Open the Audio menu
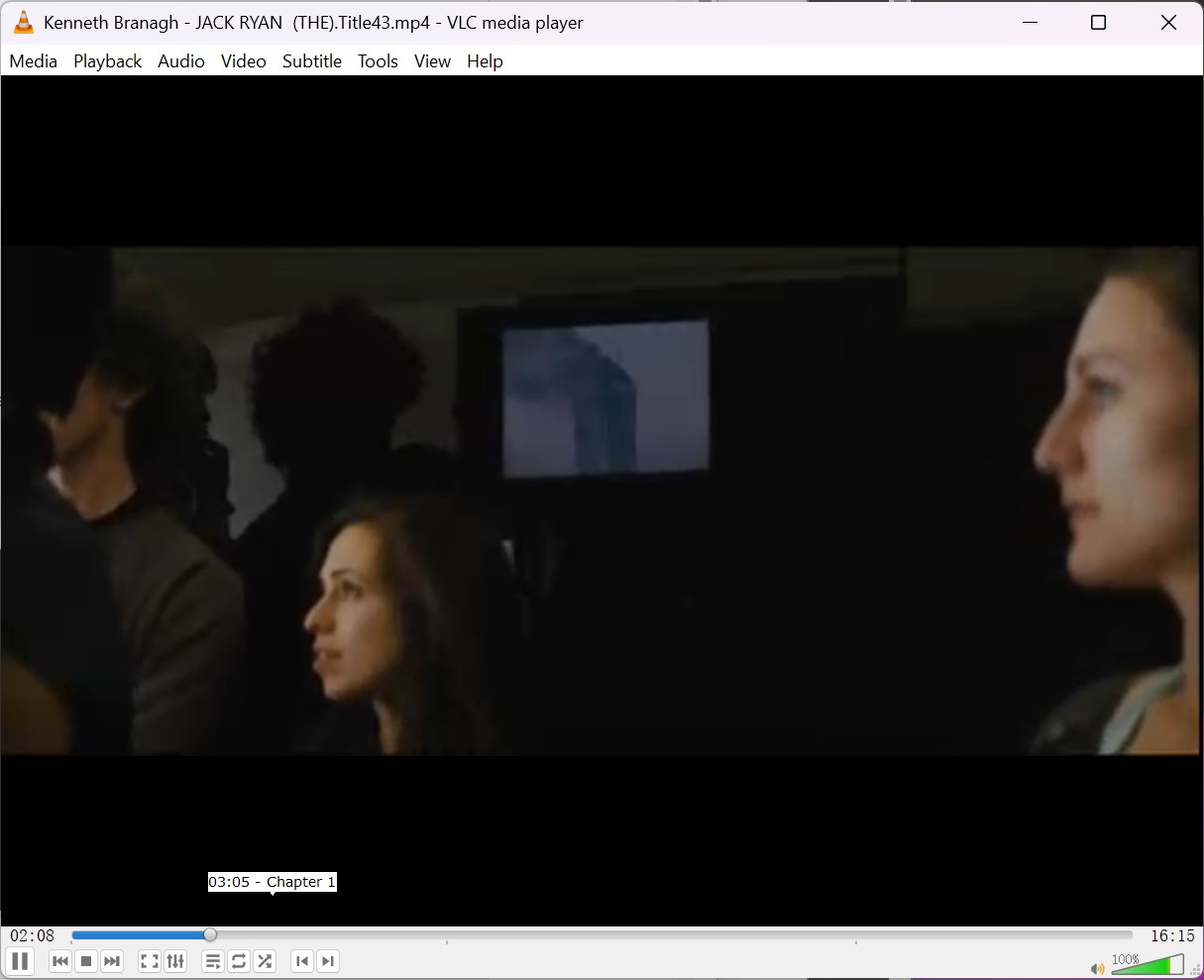This screenshot has width=1204, height=980. click(180, 60)
